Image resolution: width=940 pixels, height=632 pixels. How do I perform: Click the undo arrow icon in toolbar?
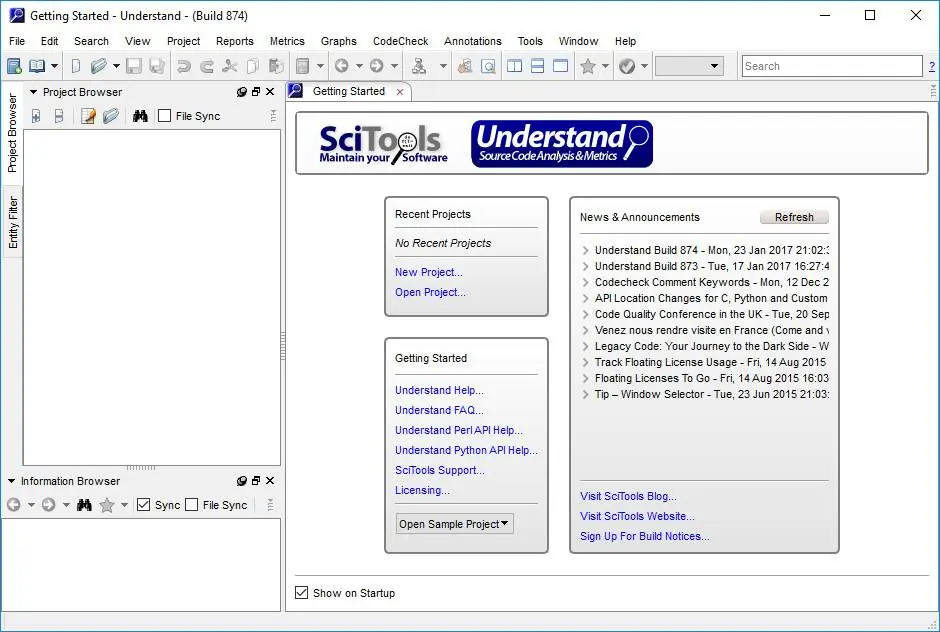click(183, 66)
